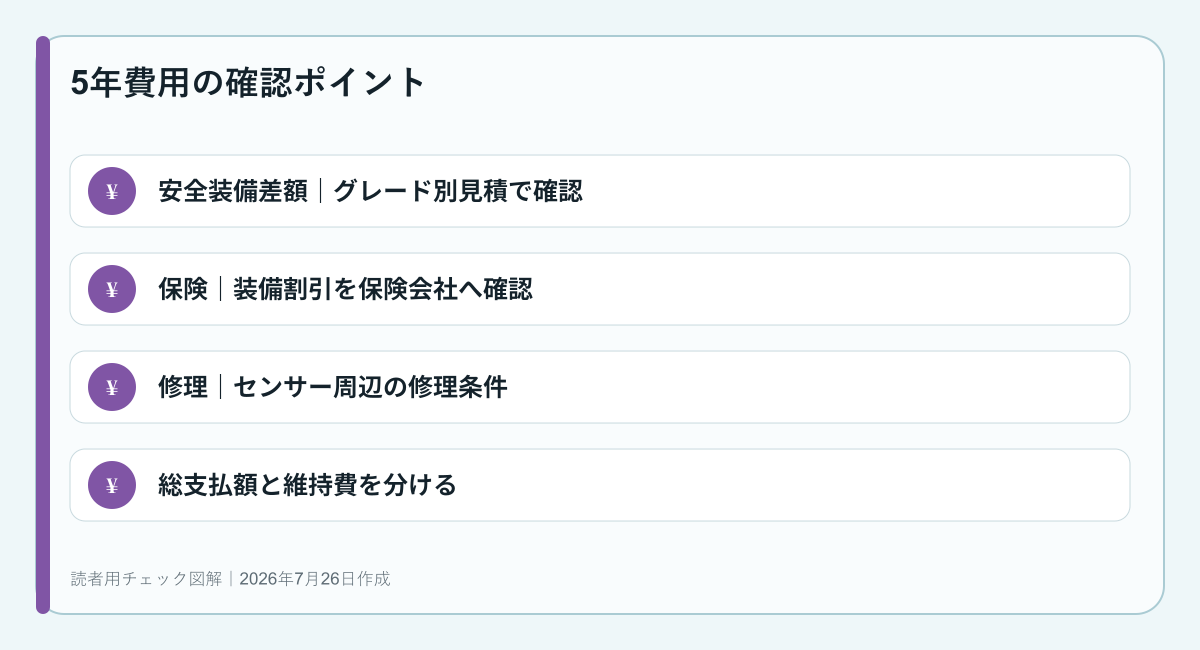Click the divider in the 修理 row
The width and height of the screenshot is (1200, 650).
220,387
